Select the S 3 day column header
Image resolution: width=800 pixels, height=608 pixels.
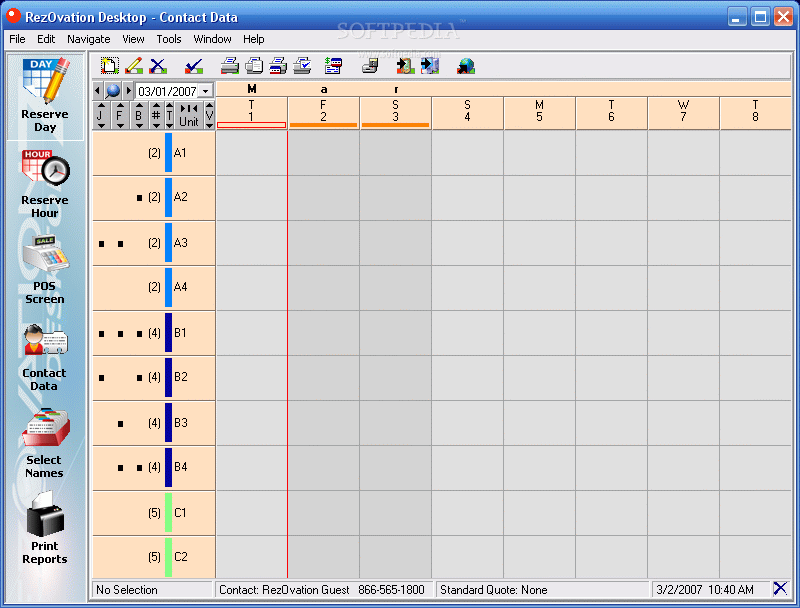pos(395,113)
